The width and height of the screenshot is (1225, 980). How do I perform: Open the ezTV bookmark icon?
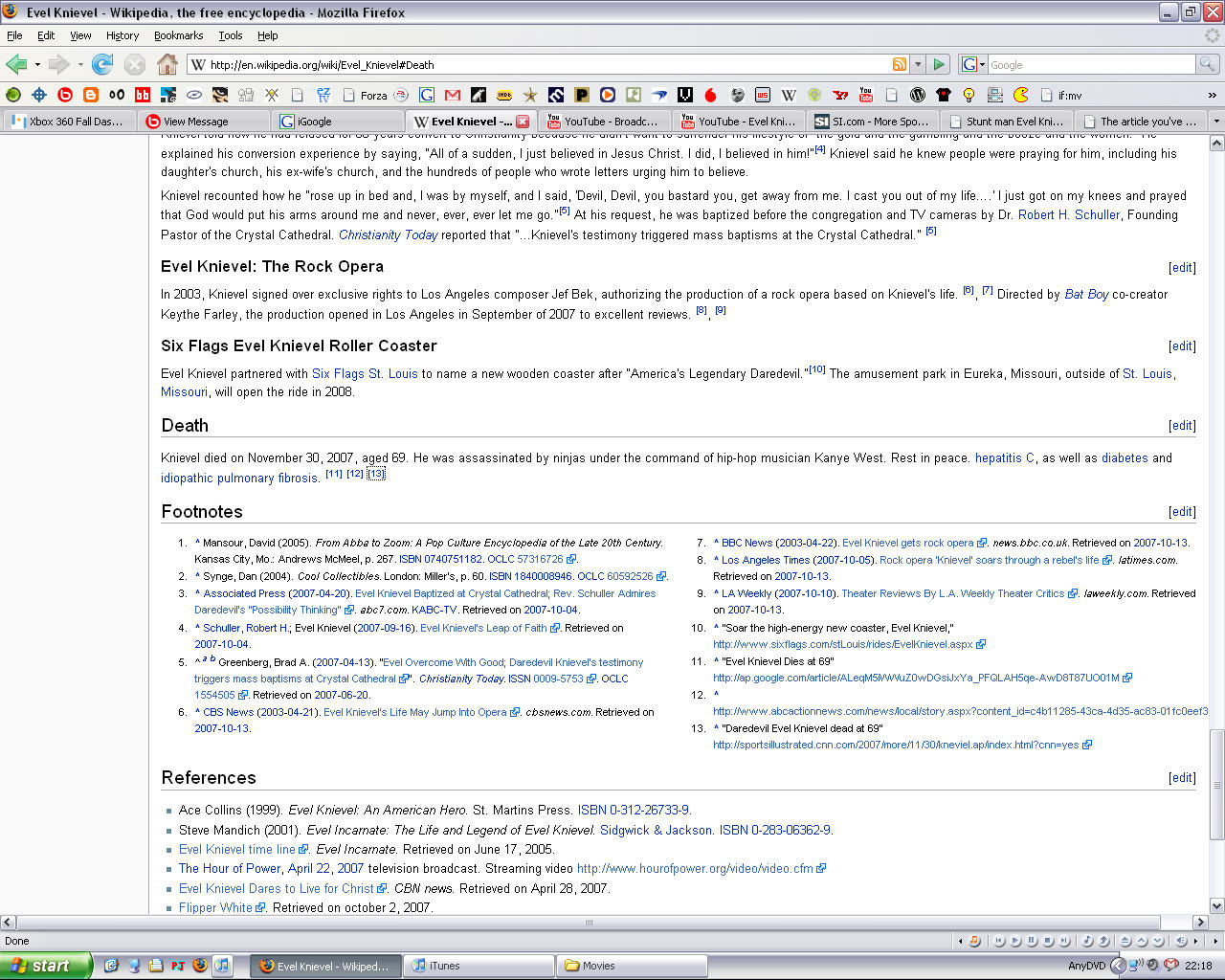[x=323, y=95]
